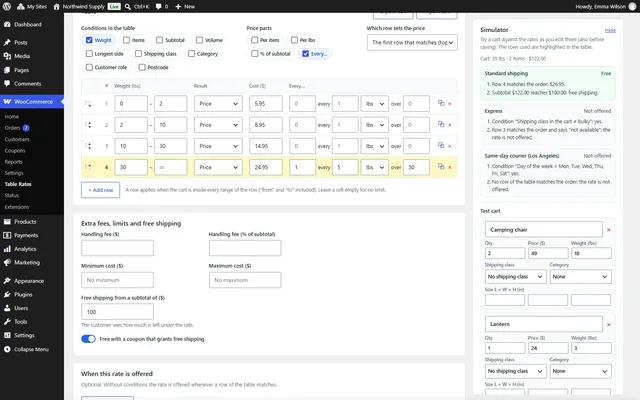Uncheck the Weight condition

pyautogui.click(x=89, y=40)
